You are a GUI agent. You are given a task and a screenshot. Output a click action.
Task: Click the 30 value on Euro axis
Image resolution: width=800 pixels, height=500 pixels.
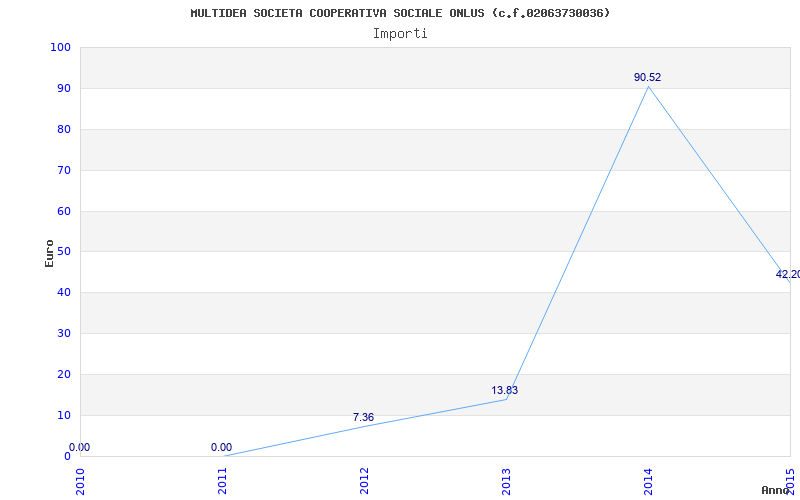point(64,333)
